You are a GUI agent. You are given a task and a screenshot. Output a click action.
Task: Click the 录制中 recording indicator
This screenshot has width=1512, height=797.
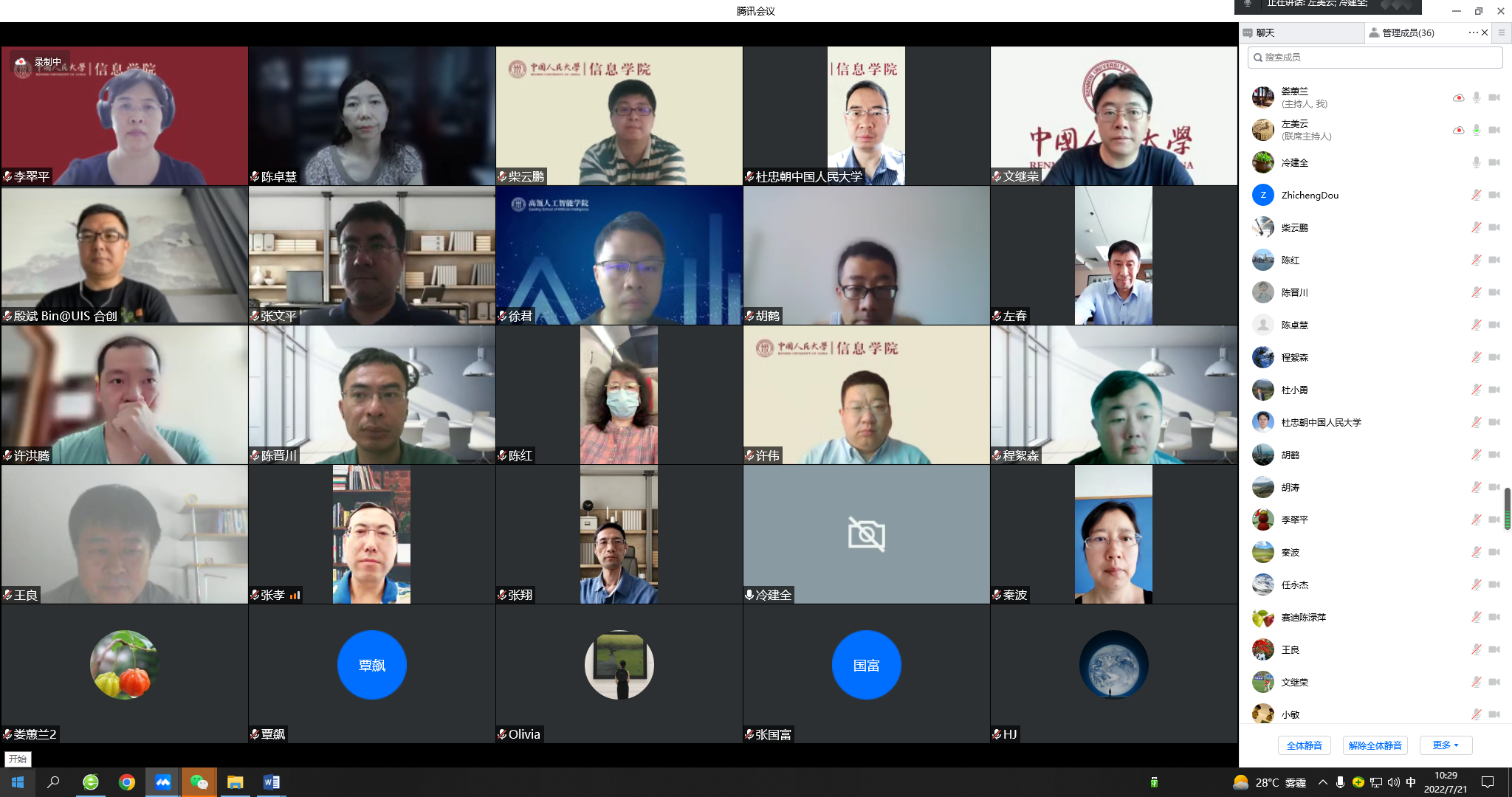click(41, 62)
